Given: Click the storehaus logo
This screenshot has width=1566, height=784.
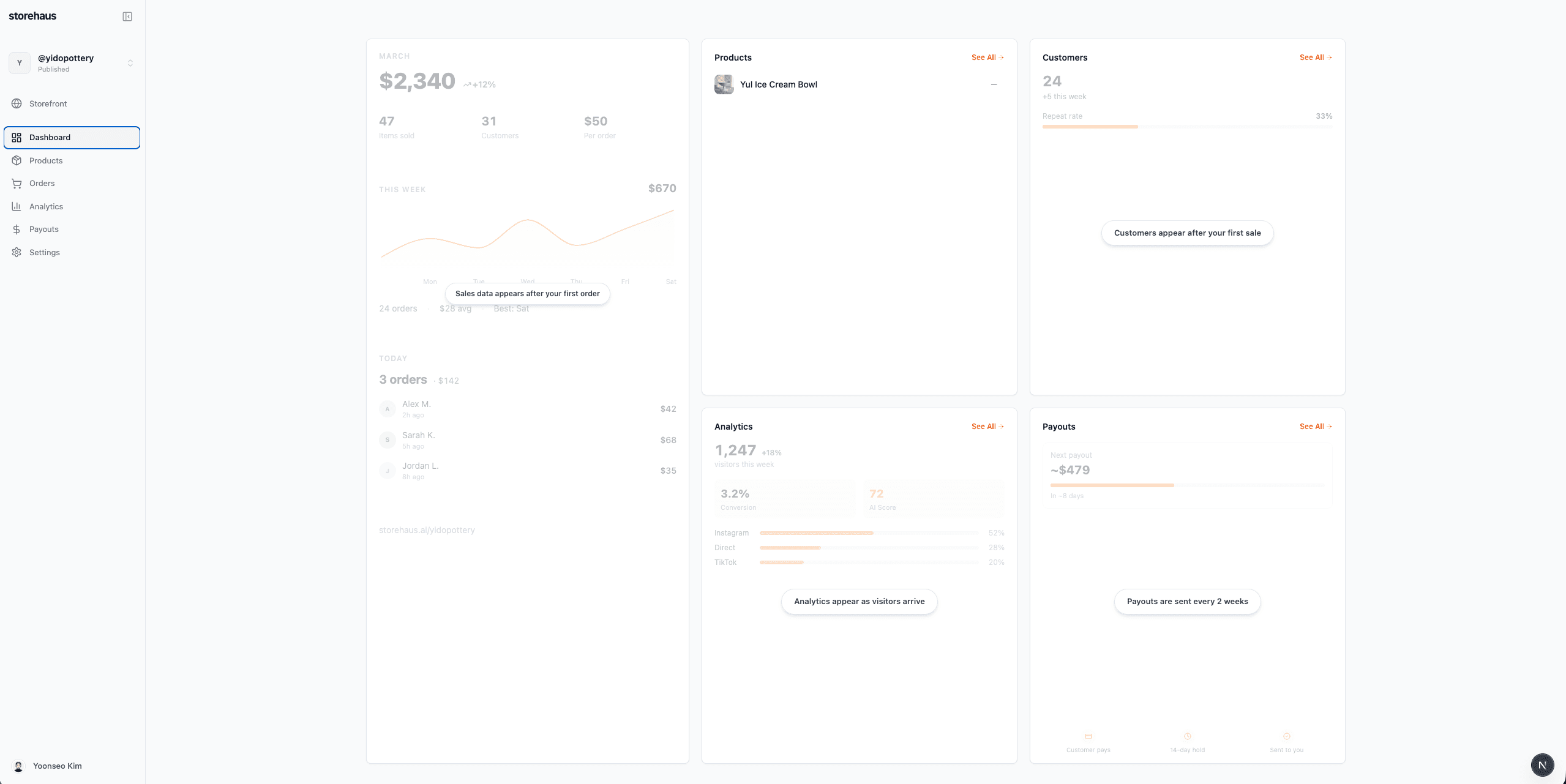Looking at the screenshot, I should point(34,16).
